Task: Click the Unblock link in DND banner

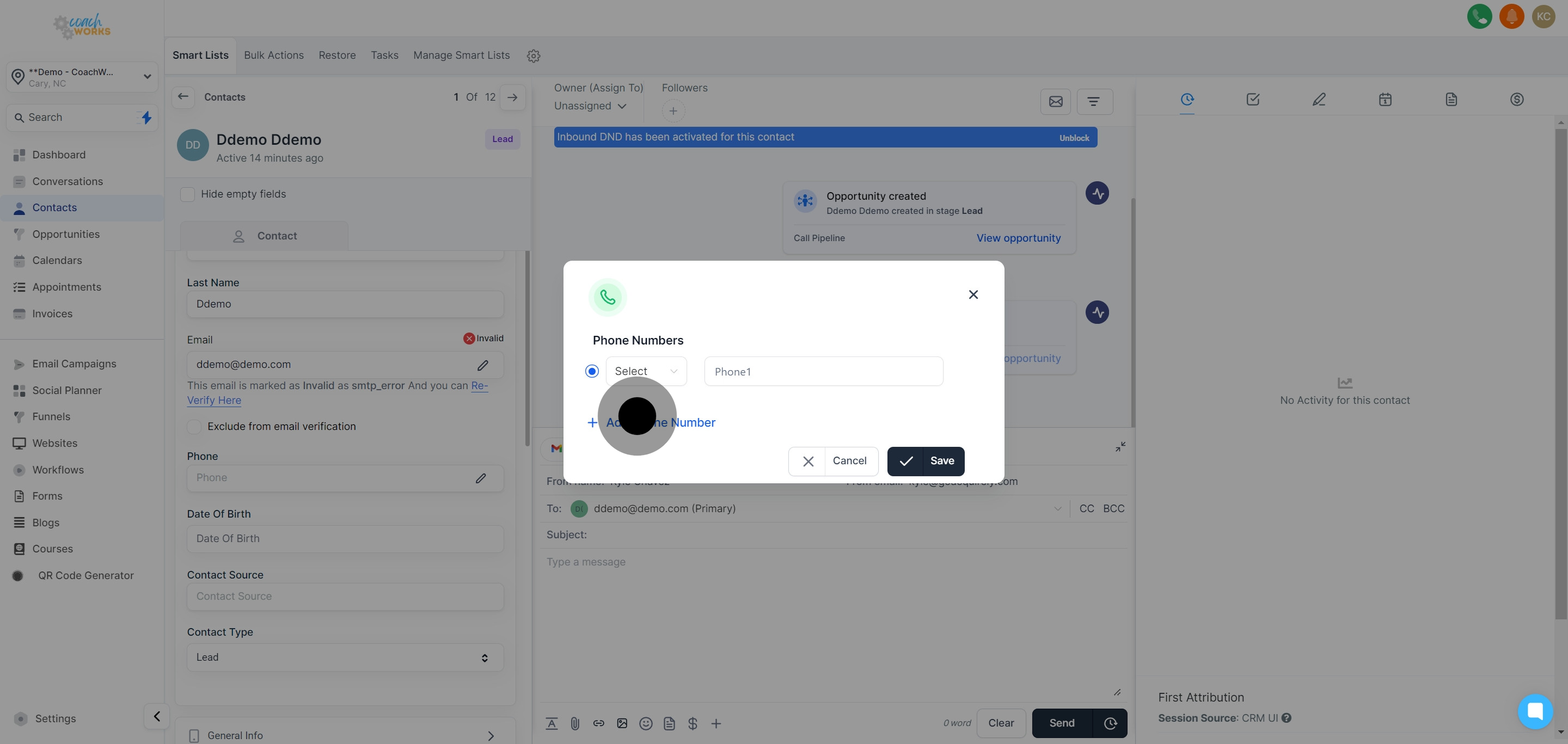Action: point(1074,138)
